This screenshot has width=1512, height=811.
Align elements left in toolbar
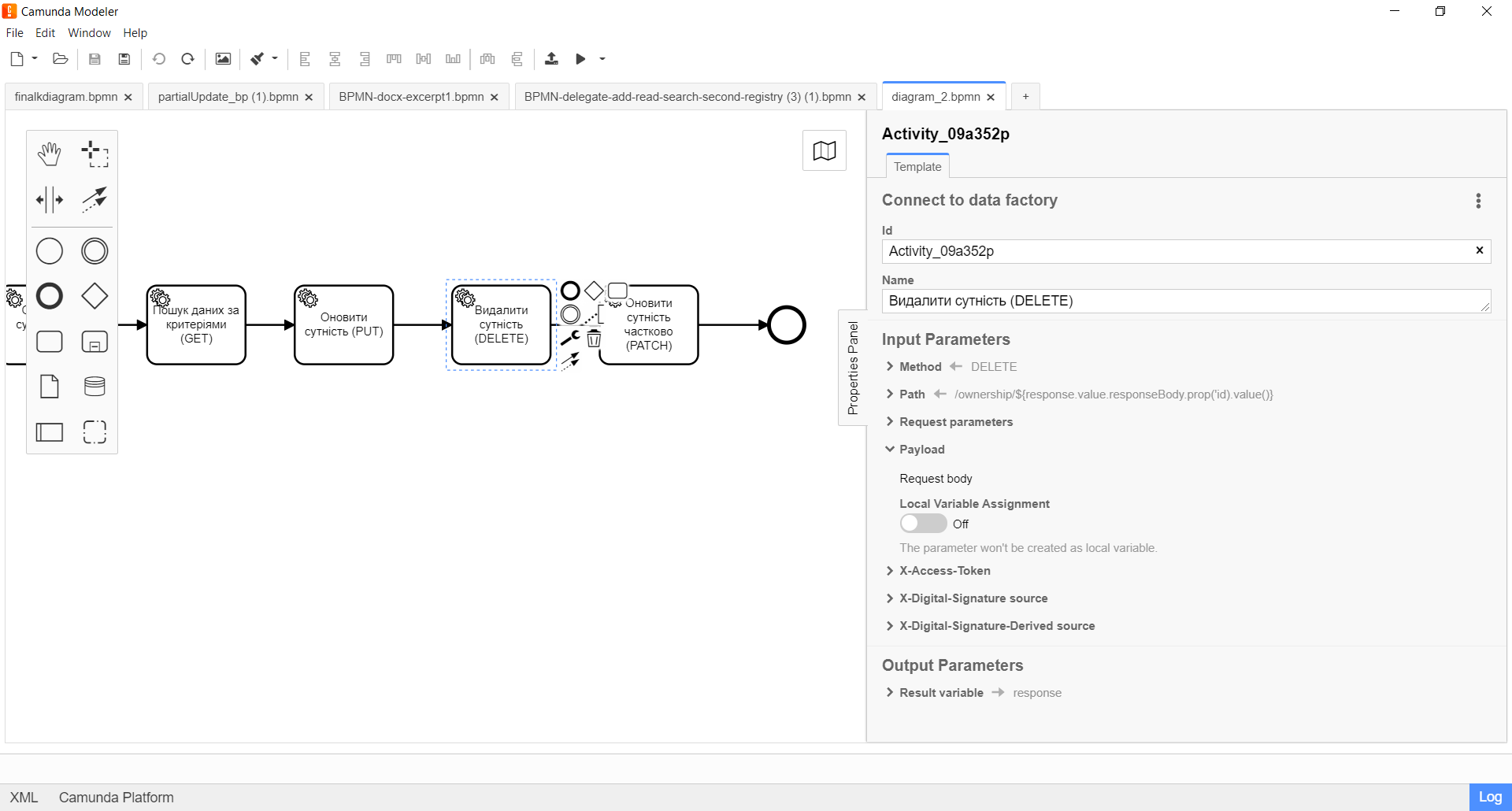pyautogui.click(x=305, y=59)
